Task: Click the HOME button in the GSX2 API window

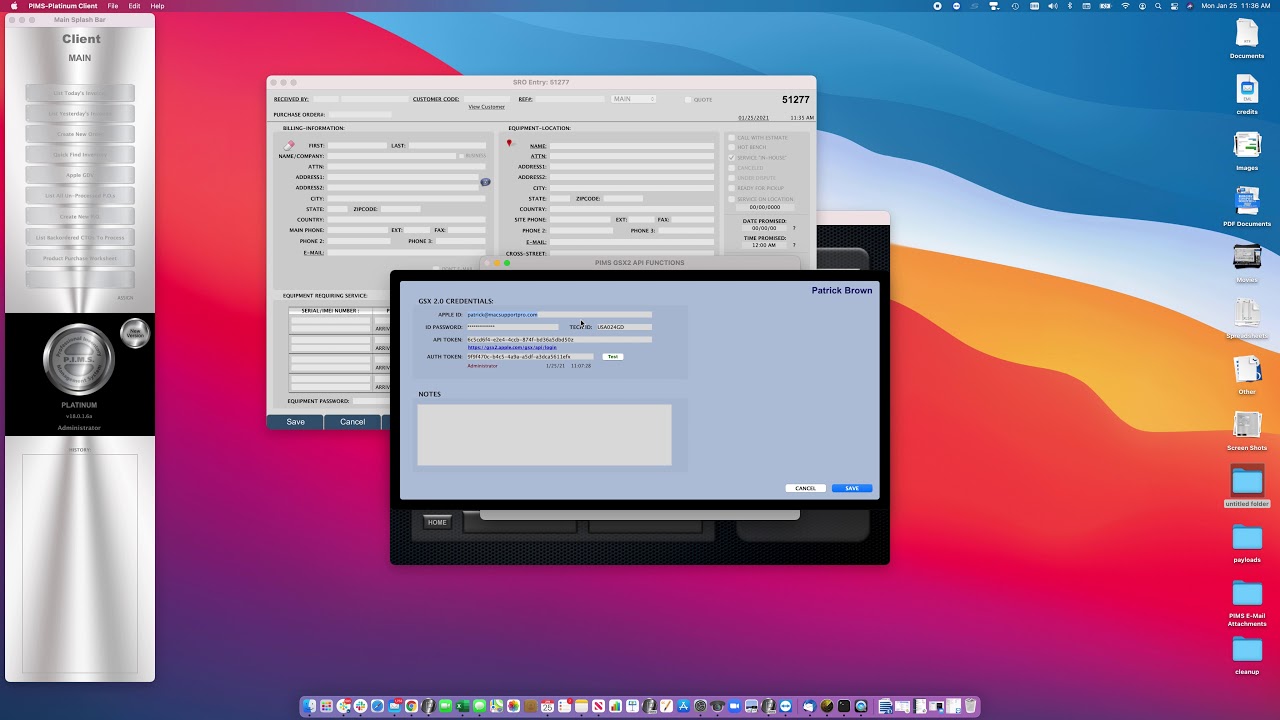Action: click(x=437, y=522)
